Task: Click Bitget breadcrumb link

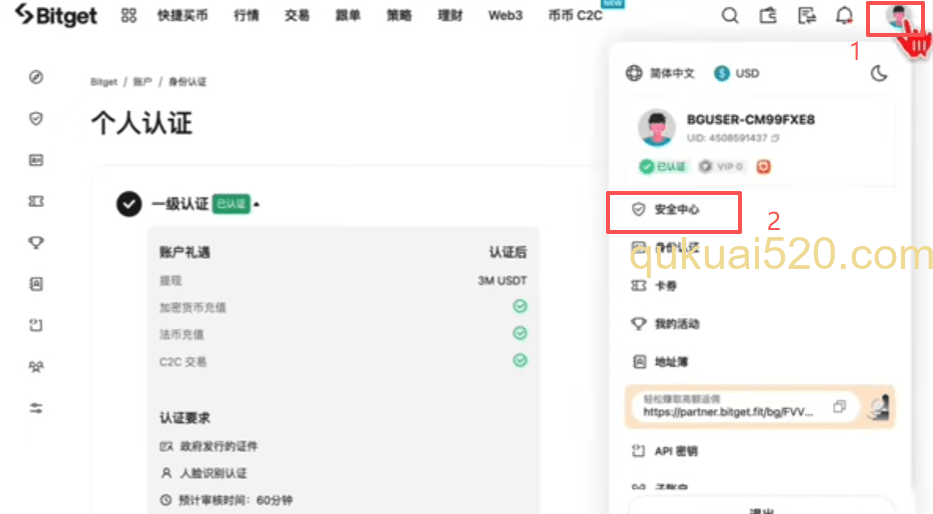Action: (104, 82)
